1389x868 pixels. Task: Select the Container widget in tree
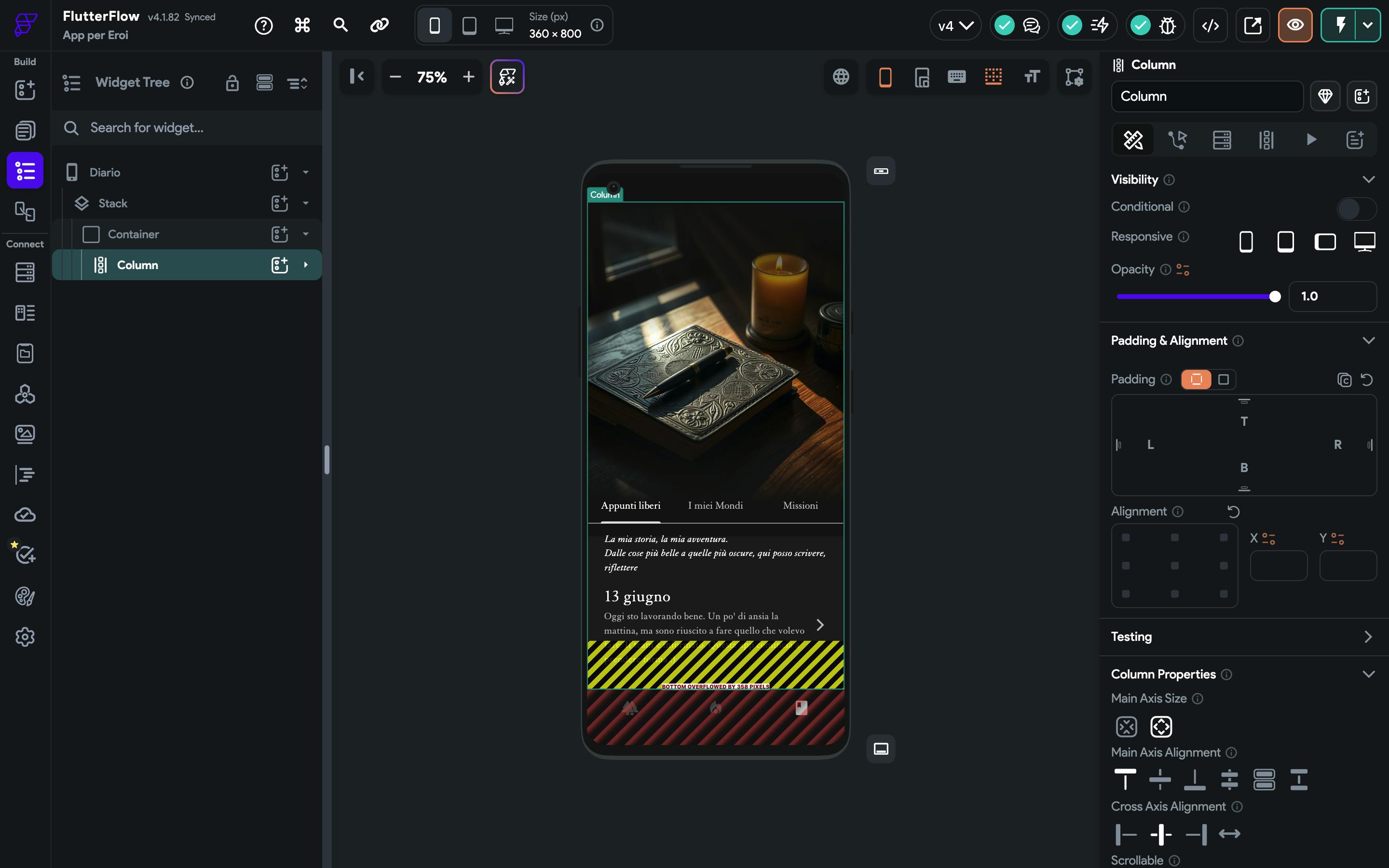tap(133, 234)
